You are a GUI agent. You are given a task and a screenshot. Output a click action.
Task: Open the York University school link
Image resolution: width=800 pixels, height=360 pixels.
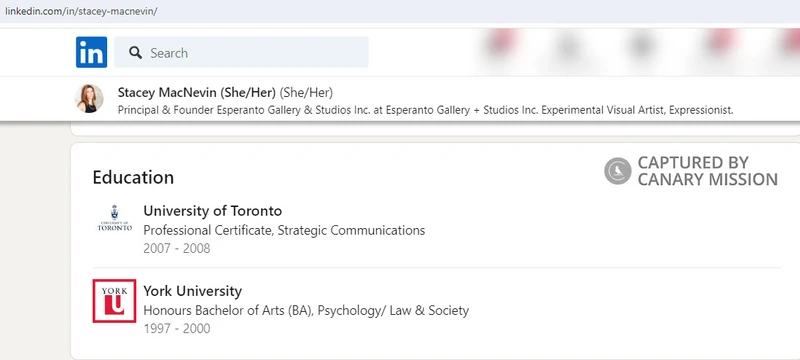tap(192, 291)
